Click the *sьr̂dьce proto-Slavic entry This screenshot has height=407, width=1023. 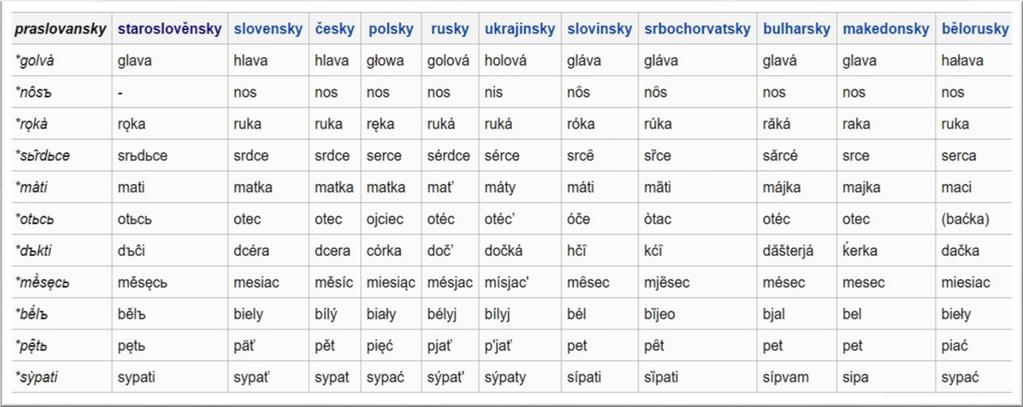43,156
